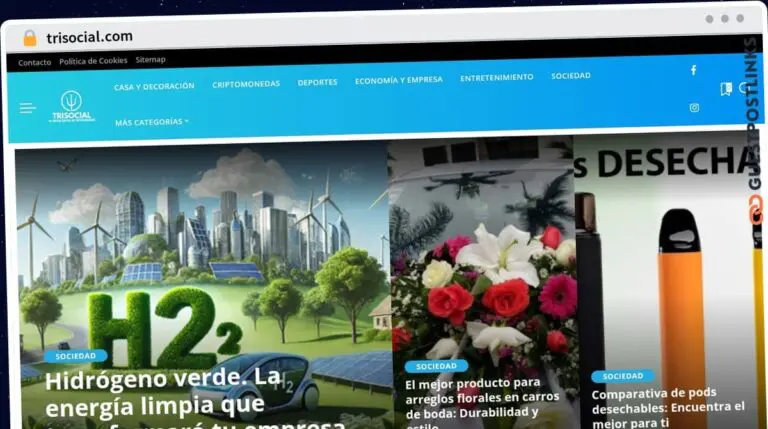Open Economía y Empresa category
This screenshot has width=768, height=429.
coord(399,80)
